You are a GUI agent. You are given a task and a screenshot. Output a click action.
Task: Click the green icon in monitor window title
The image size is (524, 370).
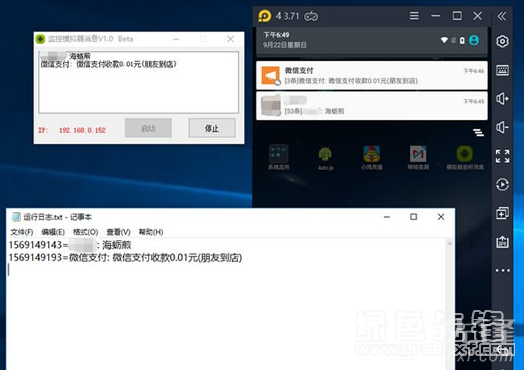(40, 39)
